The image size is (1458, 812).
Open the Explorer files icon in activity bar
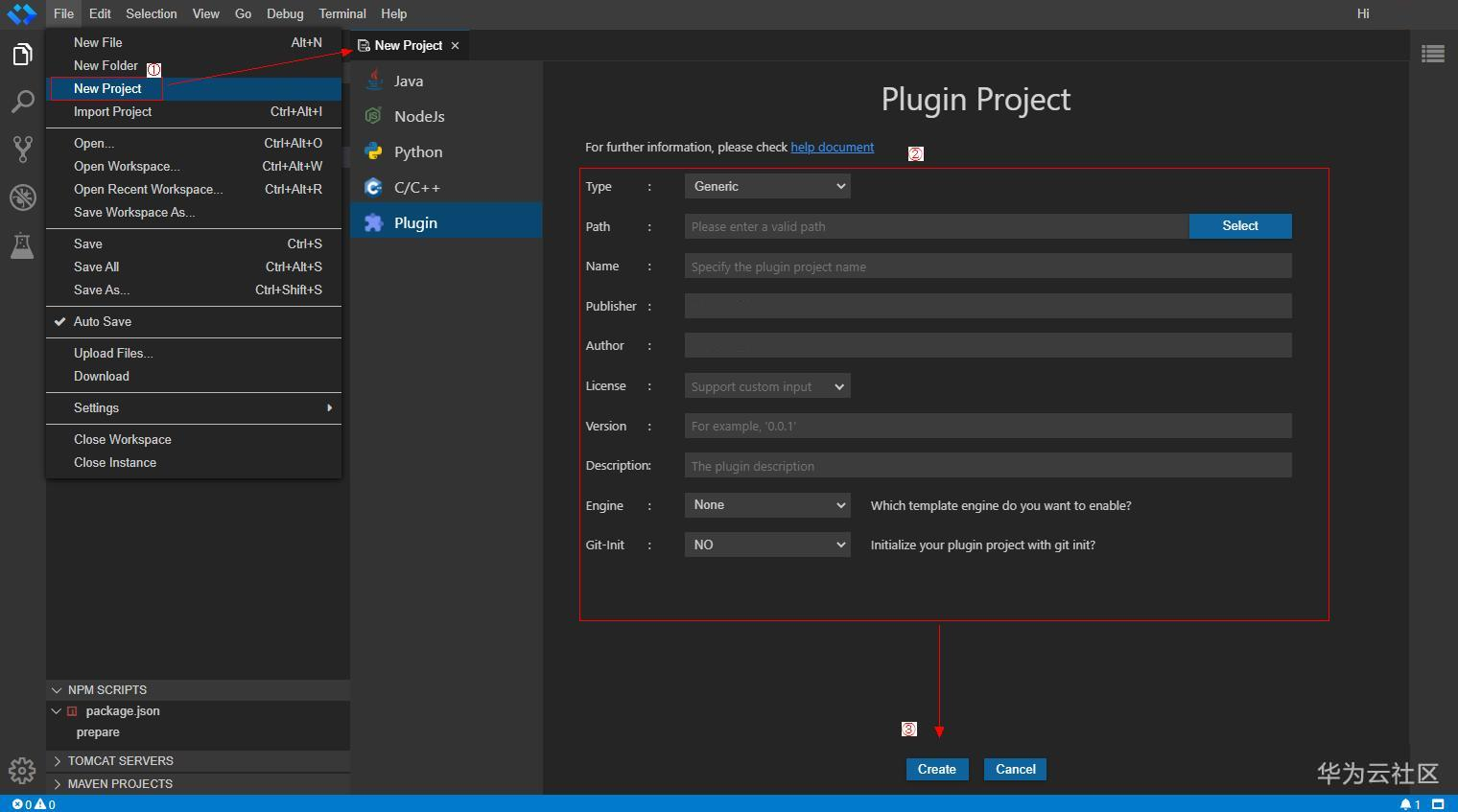coord(22,55)
